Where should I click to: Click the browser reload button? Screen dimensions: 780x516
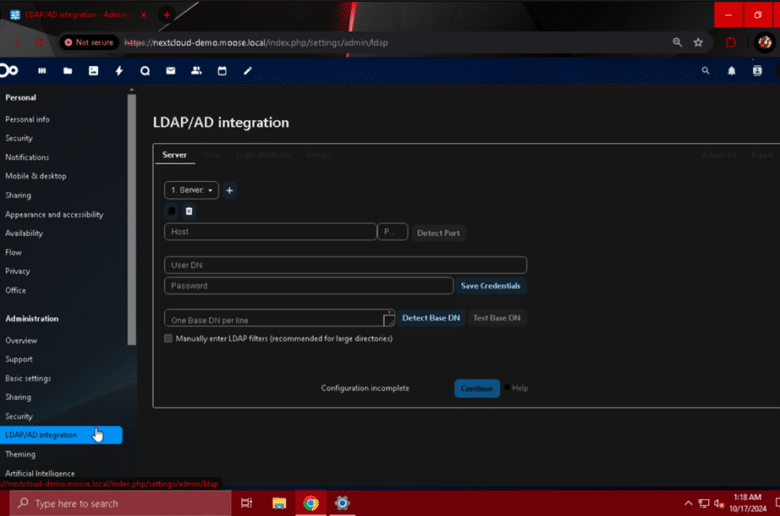click(40, 43)
